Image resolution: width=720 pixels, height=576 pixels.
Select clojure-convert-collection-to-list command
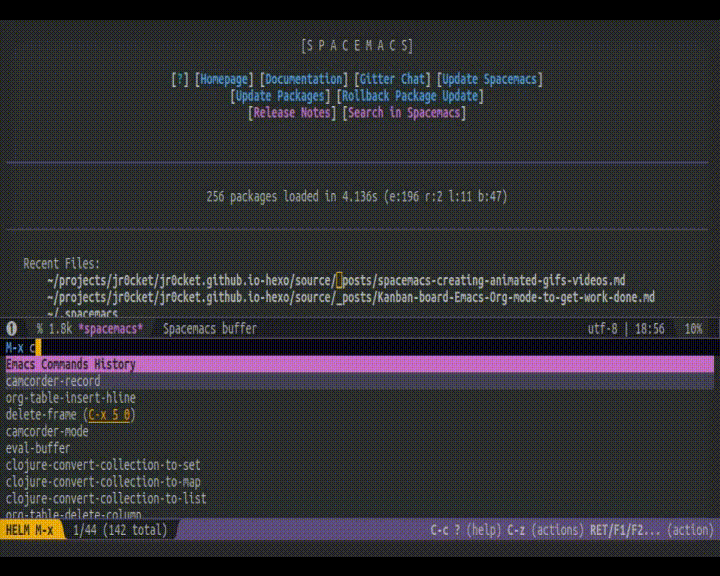pos(106,499)
